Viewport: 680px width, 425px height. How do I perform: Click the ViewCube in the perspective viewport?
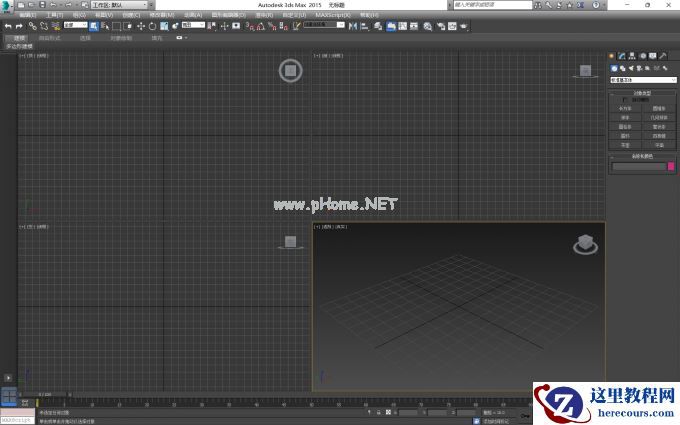tap(585, 244)
